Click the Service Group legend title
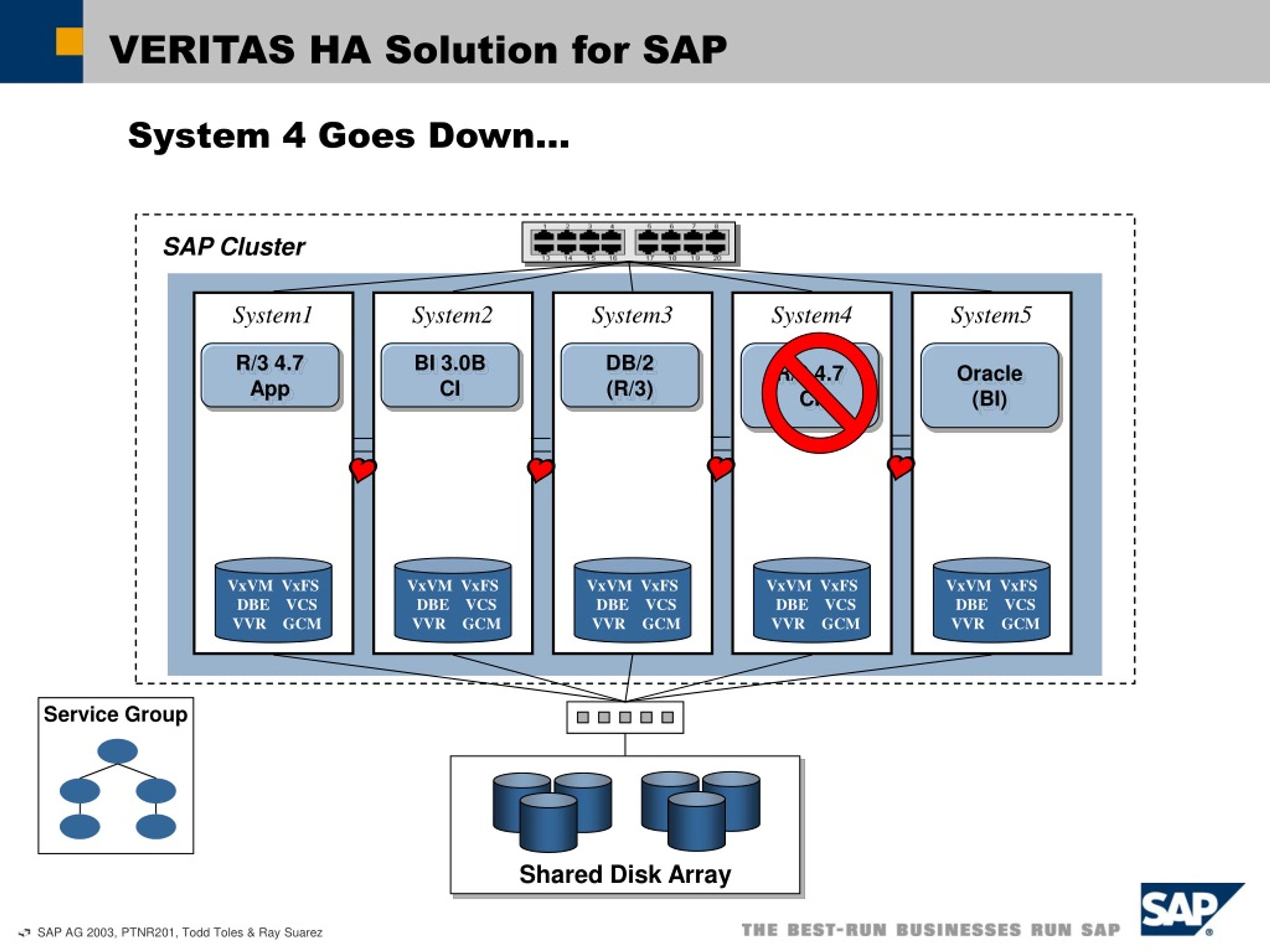Viewport: 1270px width, 952px height. point(116,714)
